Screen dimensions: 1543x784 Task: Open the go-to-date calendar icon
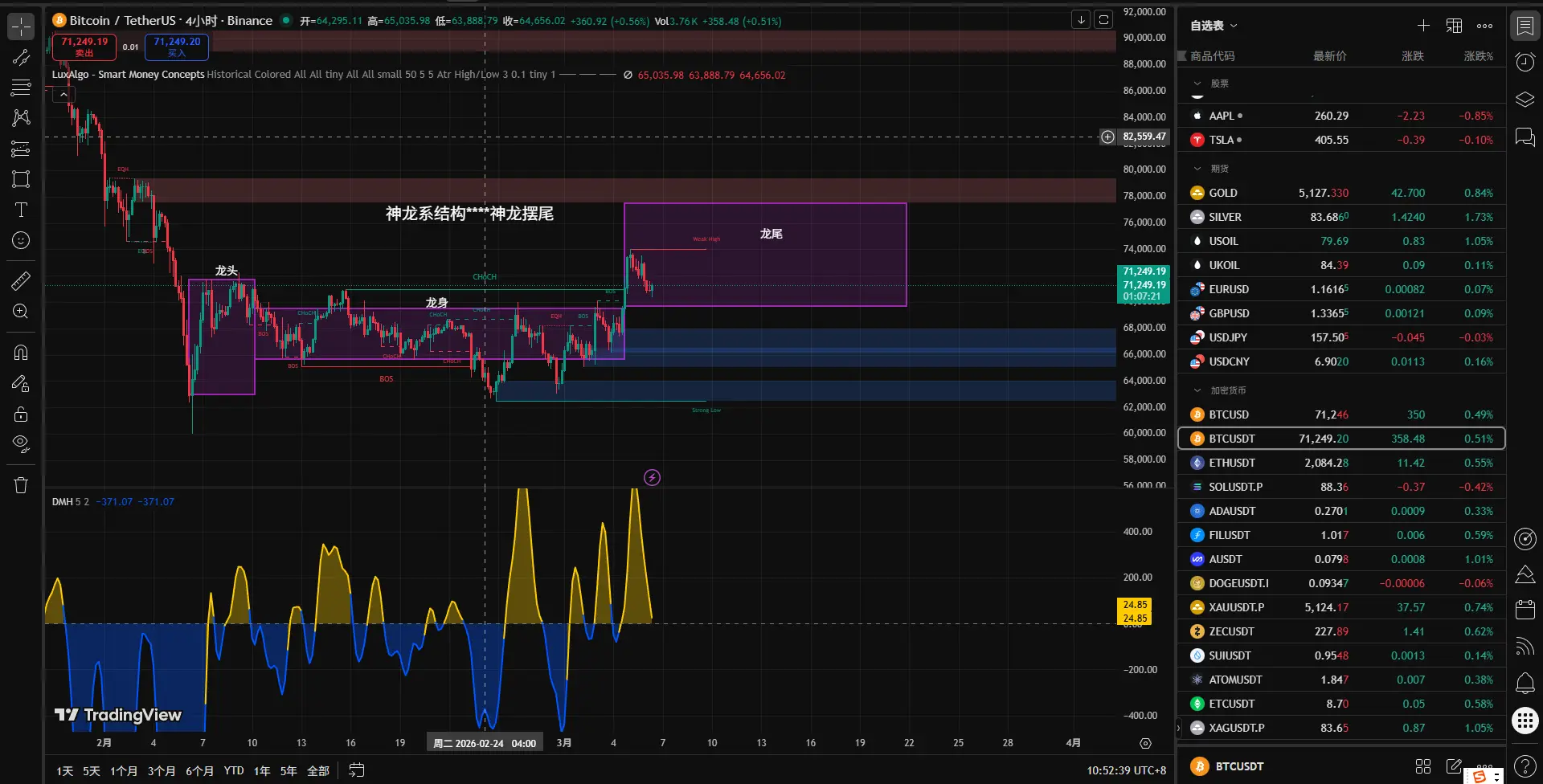coord(357,770)
